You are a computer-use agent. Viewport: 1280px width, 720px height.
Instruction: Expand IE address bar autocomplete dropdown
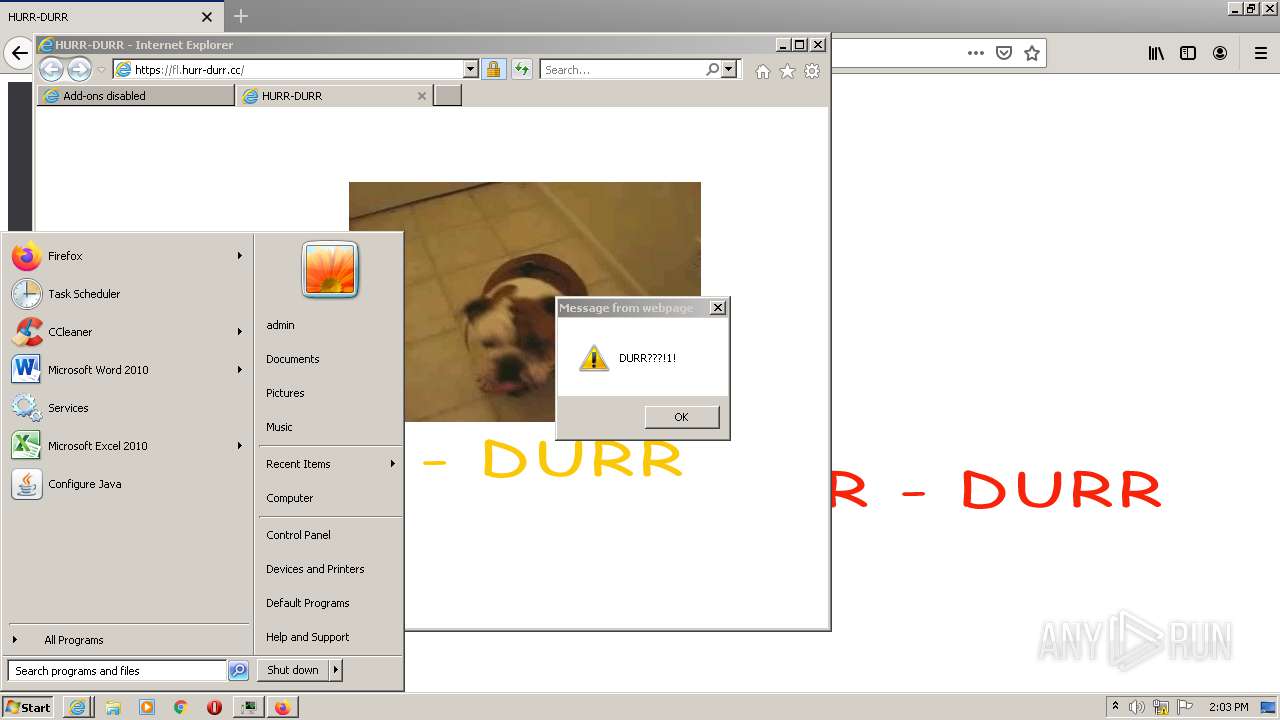coord(471,70)
